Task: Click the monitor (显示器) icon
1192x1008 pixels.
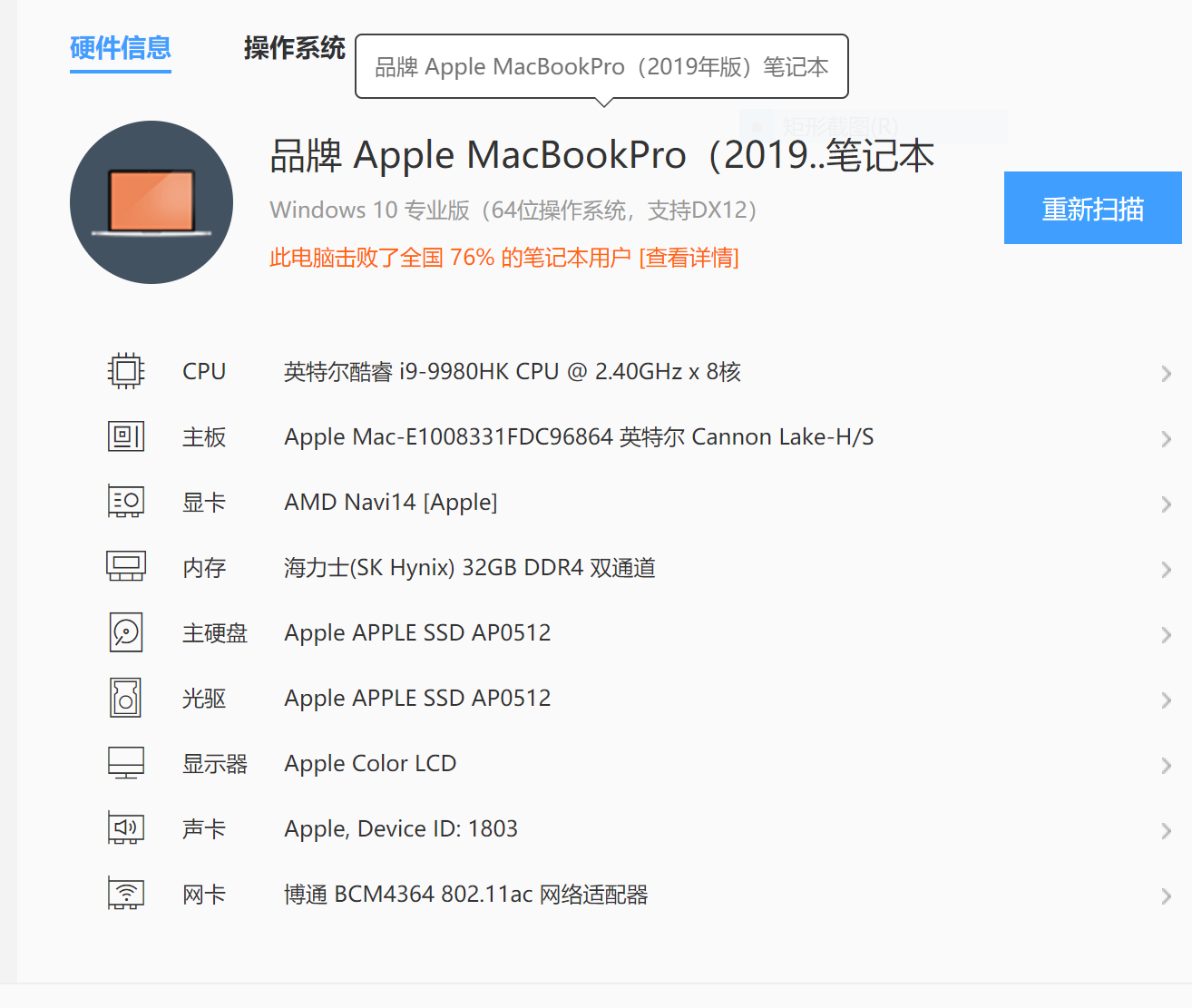Action: point(126,763)
